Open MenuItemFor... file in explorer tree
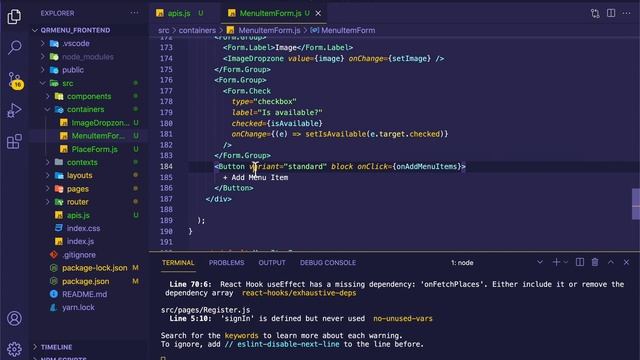The height and width of the screenshot is (360, 640). click(98, 136)
